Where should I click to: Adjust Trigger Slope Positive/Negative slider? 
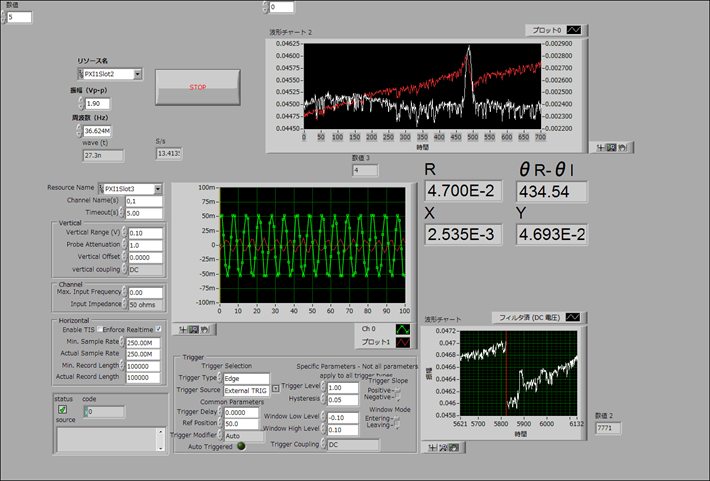pyautogui.click(x=398, y=394)
